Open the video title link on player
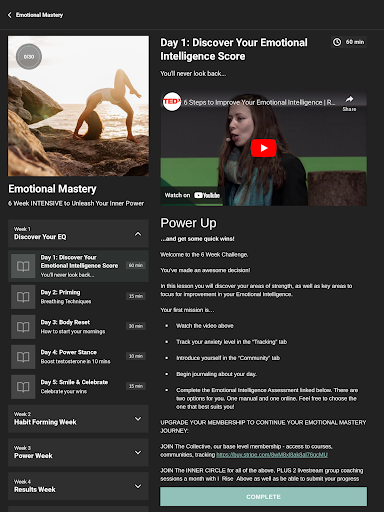 259,102
